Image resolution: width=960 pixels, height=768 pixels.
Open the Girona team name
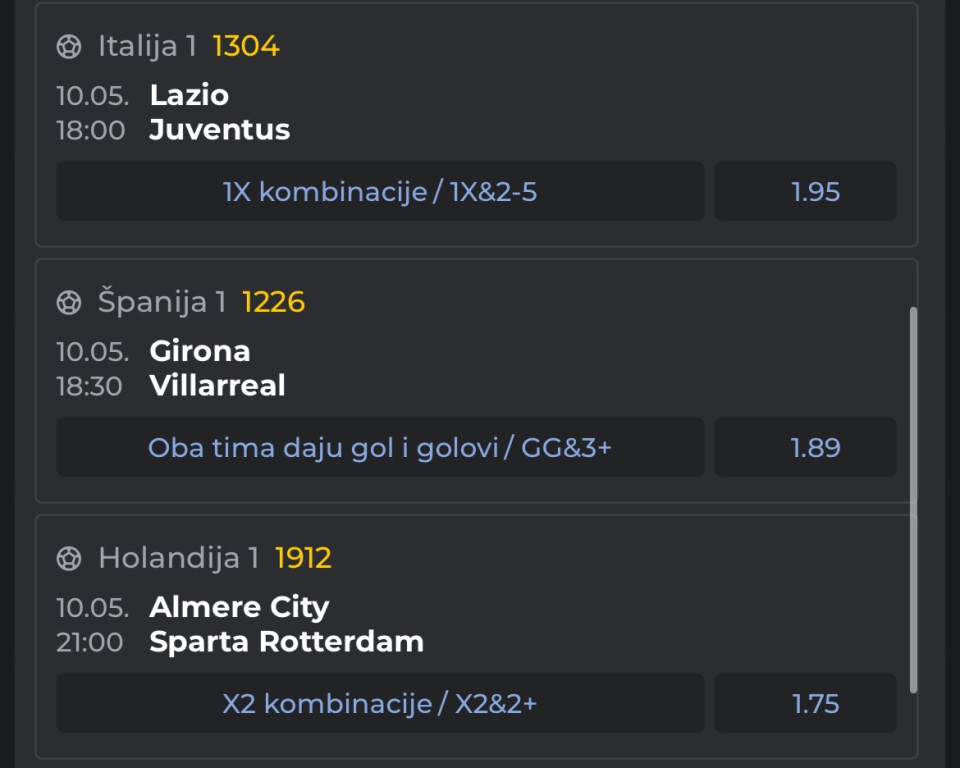[200, 351]
